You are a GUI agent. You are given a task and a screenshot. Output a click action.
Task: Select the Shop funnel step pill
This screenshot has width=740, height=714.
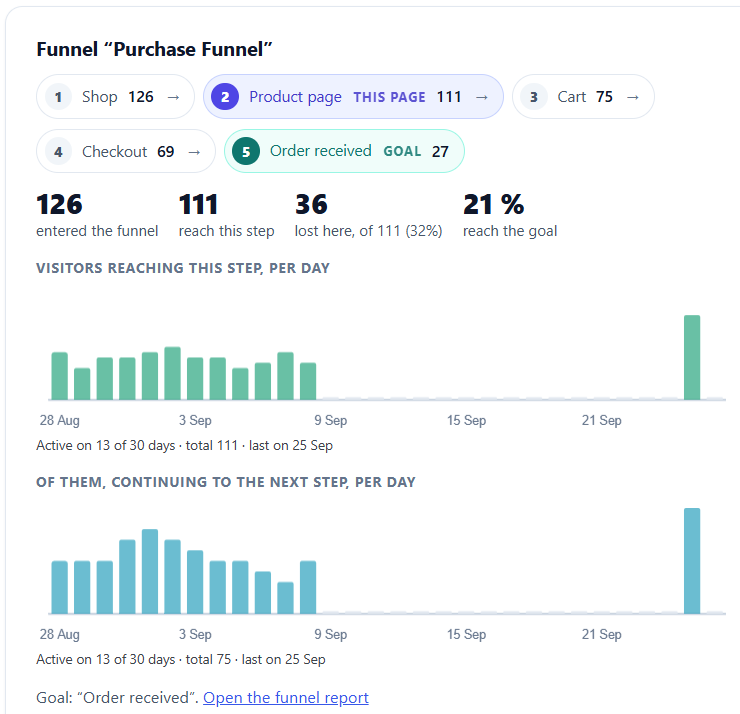click(x=115, y=97)
